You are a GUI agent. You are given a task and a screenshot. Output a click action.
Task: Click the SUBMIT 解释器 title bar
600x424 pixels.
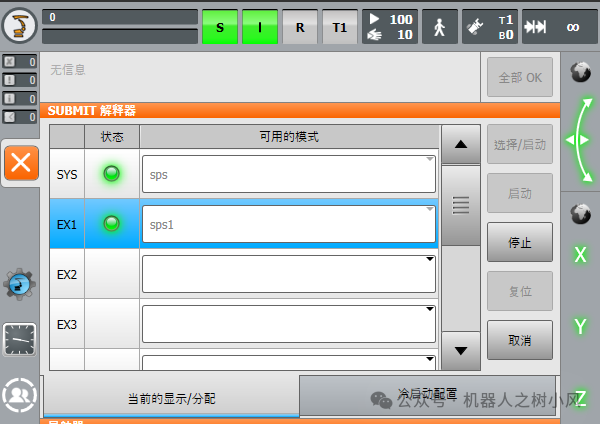pyautogui.click(x=300, y=111)
